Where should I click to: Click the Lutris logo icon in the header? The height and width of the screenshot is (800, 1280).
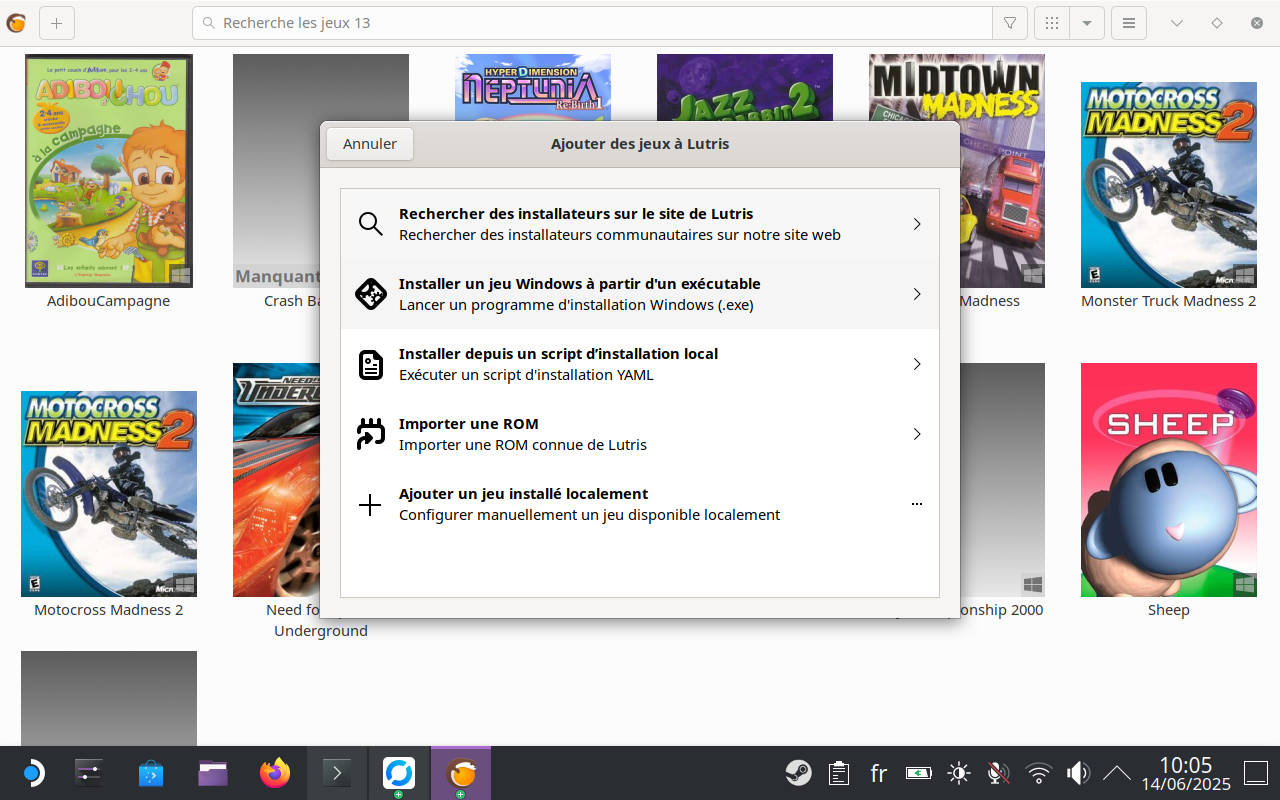[x=16, y=23]
